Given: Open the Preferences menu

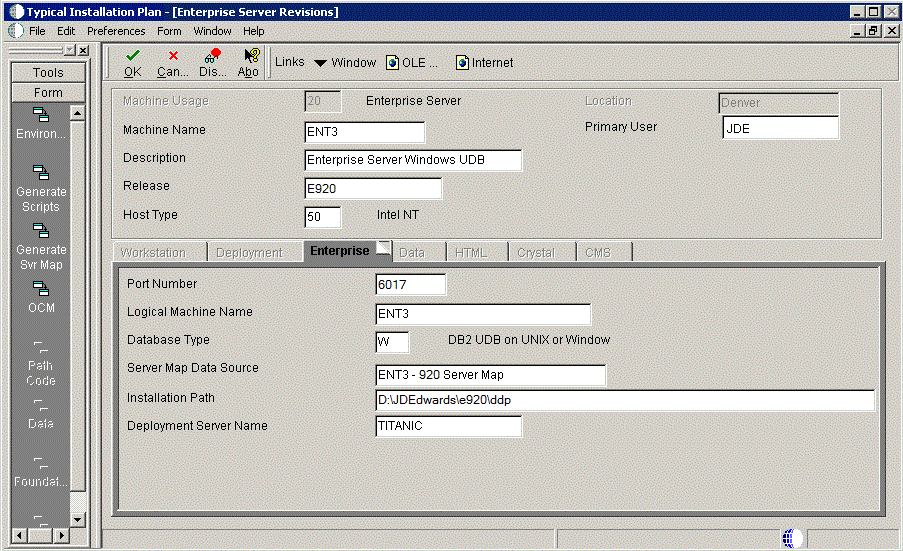Looking at the screenshot, I should [x=116, y=31].
